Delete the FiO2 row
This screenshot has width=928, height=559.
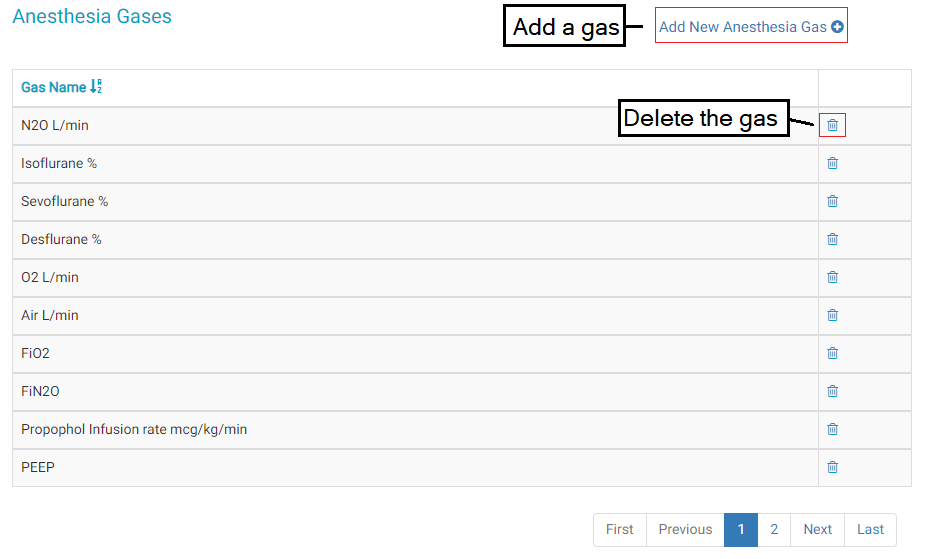point(832,353)
